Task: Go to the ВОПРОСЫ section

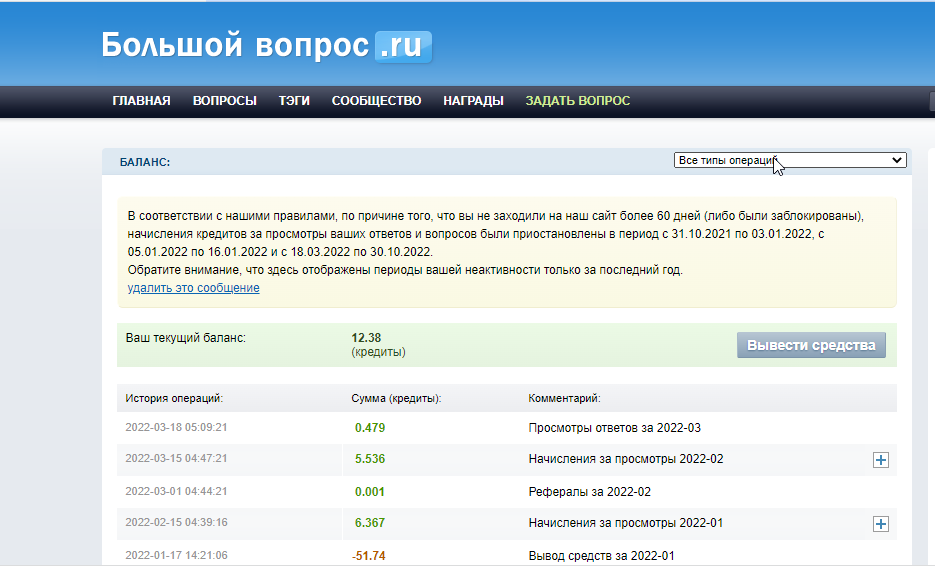Action: click(x=225, y=101)
